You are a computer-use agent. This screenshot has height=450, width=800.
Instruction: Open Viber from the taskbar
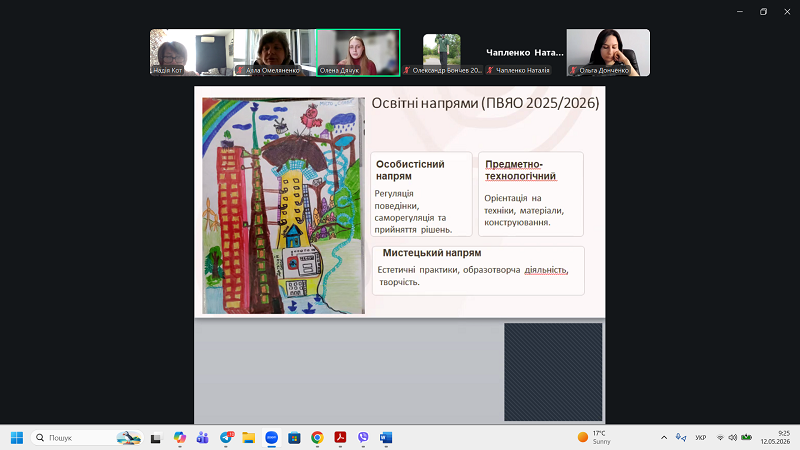point(363,438)
